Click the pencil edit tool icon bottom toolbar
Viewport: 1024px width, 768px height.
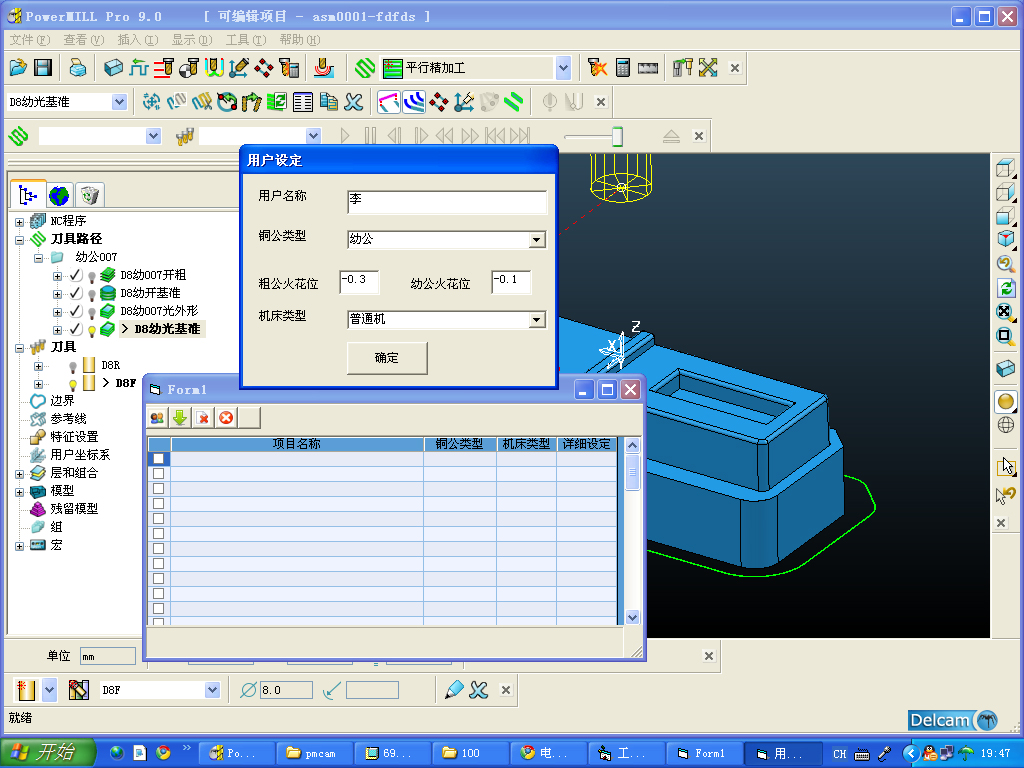(x=453, y=690)
